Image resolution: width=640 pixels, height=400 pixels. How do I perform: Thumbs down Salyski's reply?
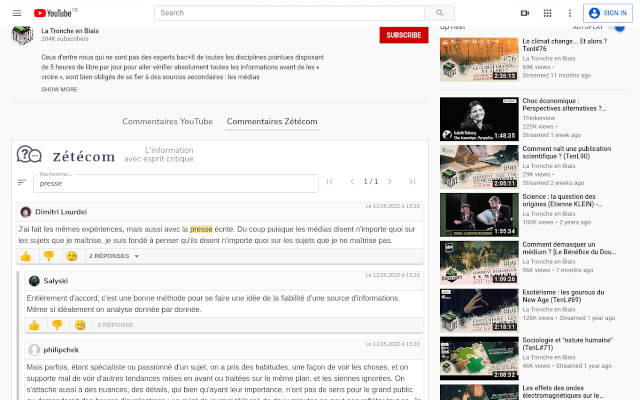(x=57, y=325)
